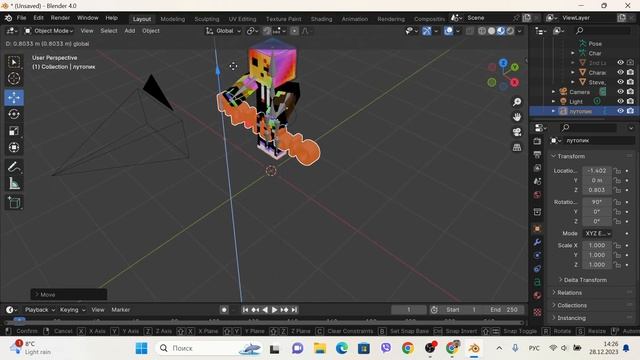Toggle visibility eye of лутопик collection

coord(620,111)
